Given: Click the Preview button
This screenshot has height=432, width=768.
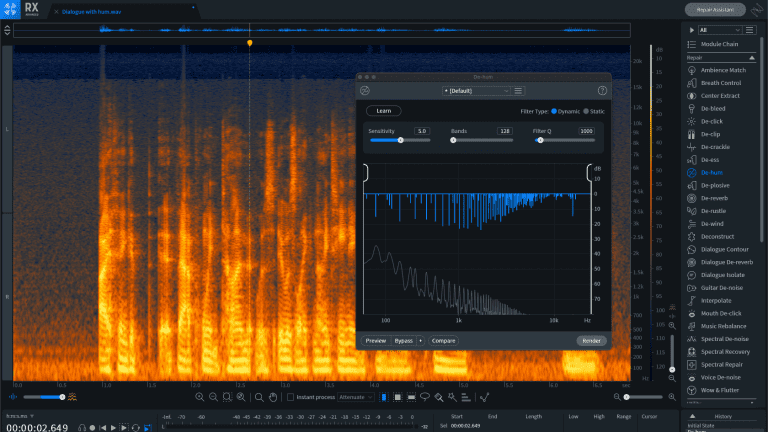Looking at the screenshot, I should point(376,340).
